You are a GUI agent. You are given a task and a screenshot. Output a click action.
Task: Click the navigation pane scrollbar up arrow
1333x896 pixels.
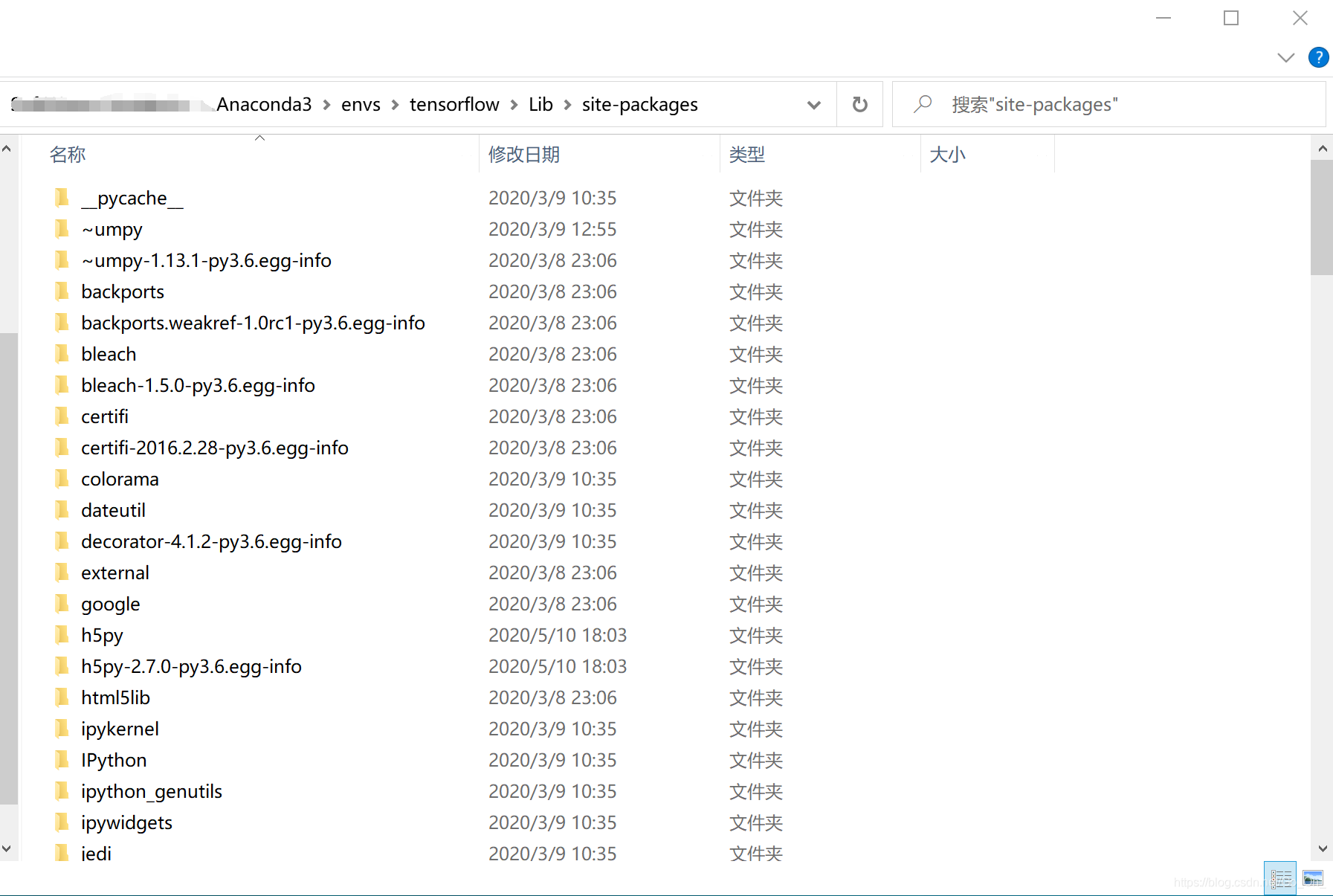tap(7, 149)
